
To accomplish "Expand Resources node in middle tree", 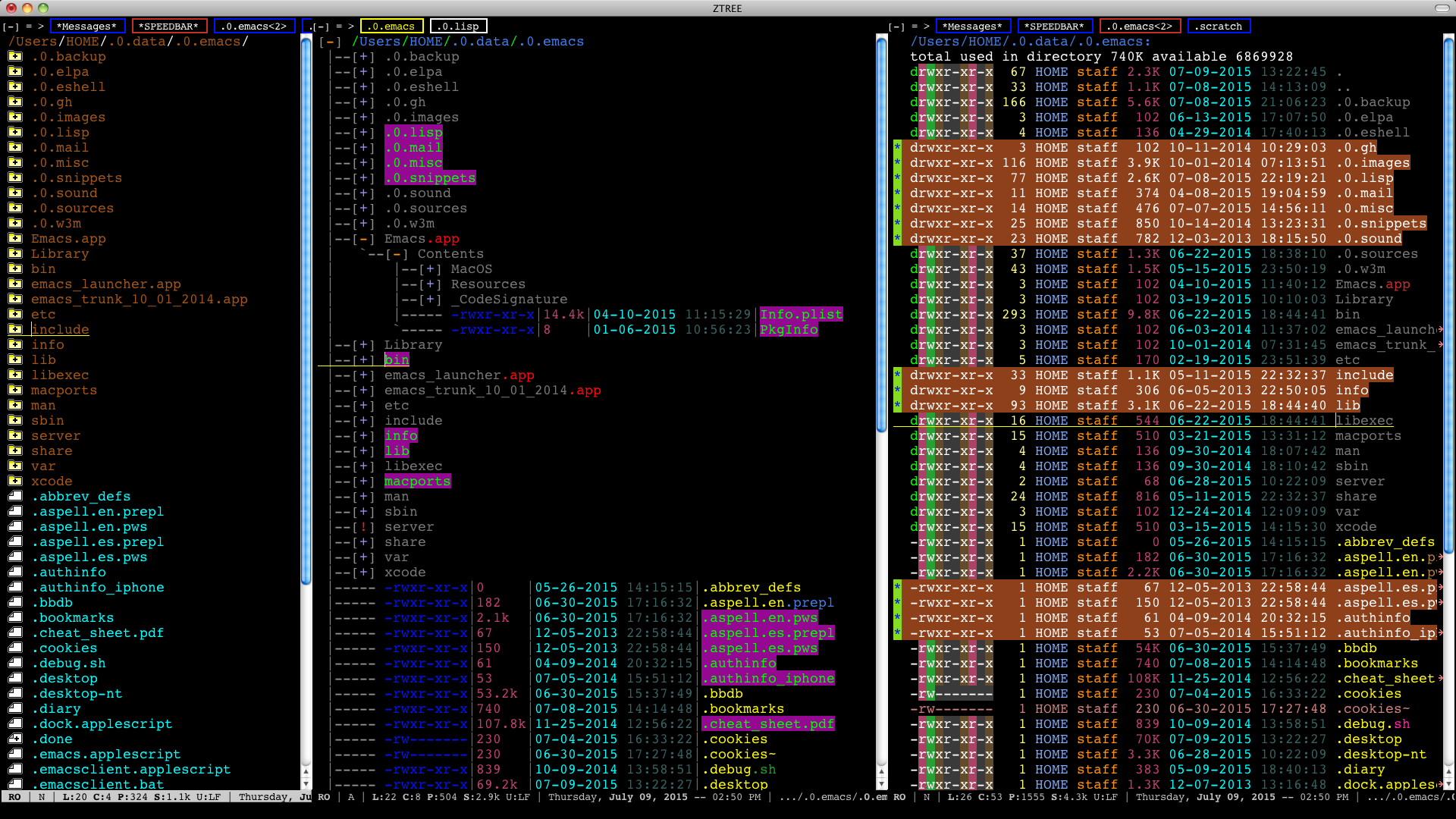I will 431,284.
